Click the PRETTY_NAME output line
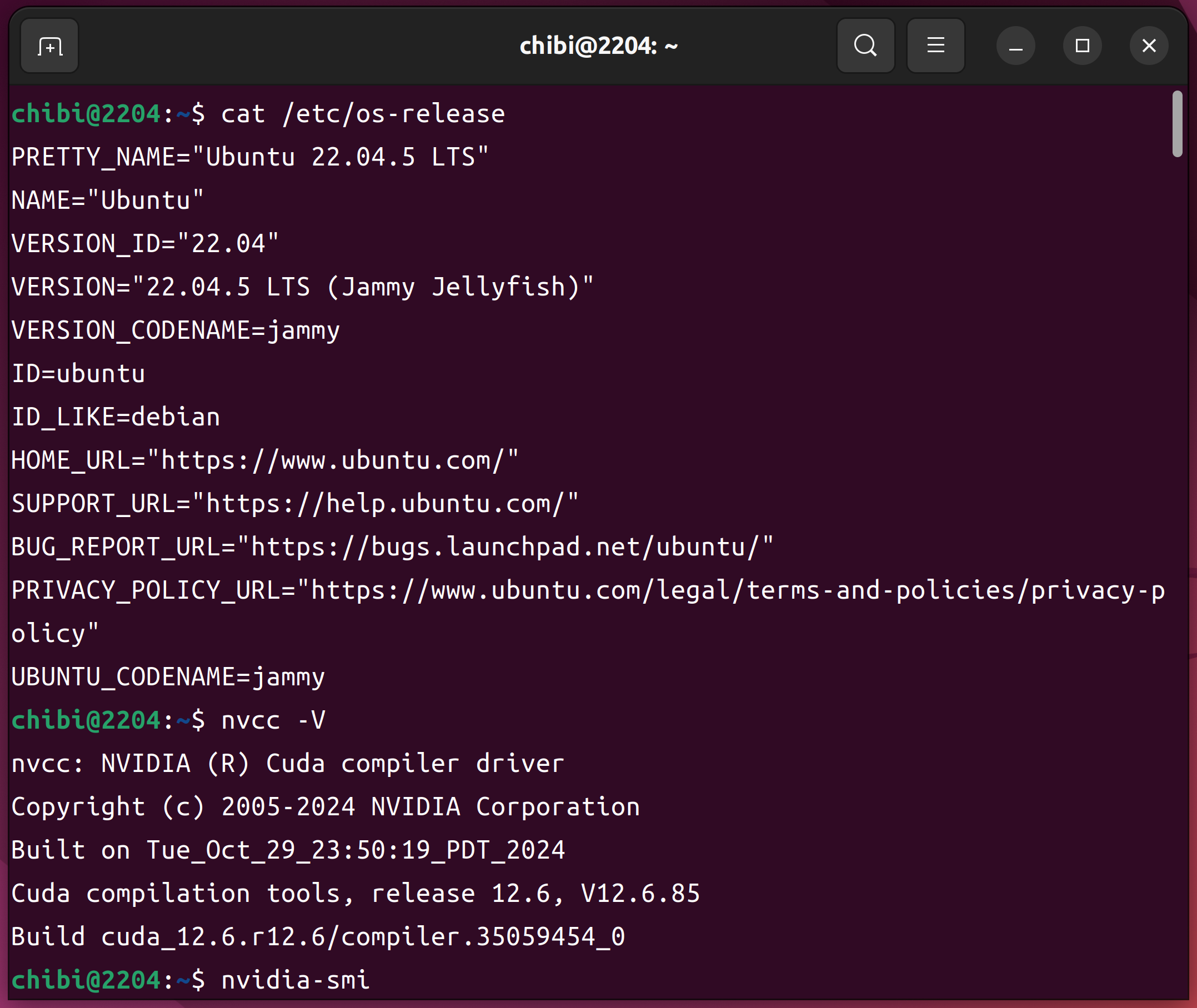This screenshot has width=1197, height=1008. 251,158
